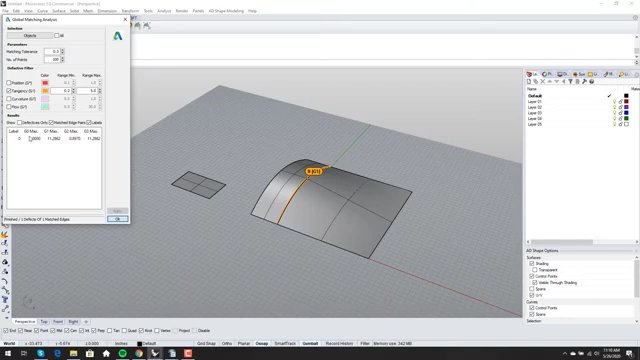Show hidden system tray icons chevron
The height and width of the screenshot is (360, 640).
pos(565,353)
